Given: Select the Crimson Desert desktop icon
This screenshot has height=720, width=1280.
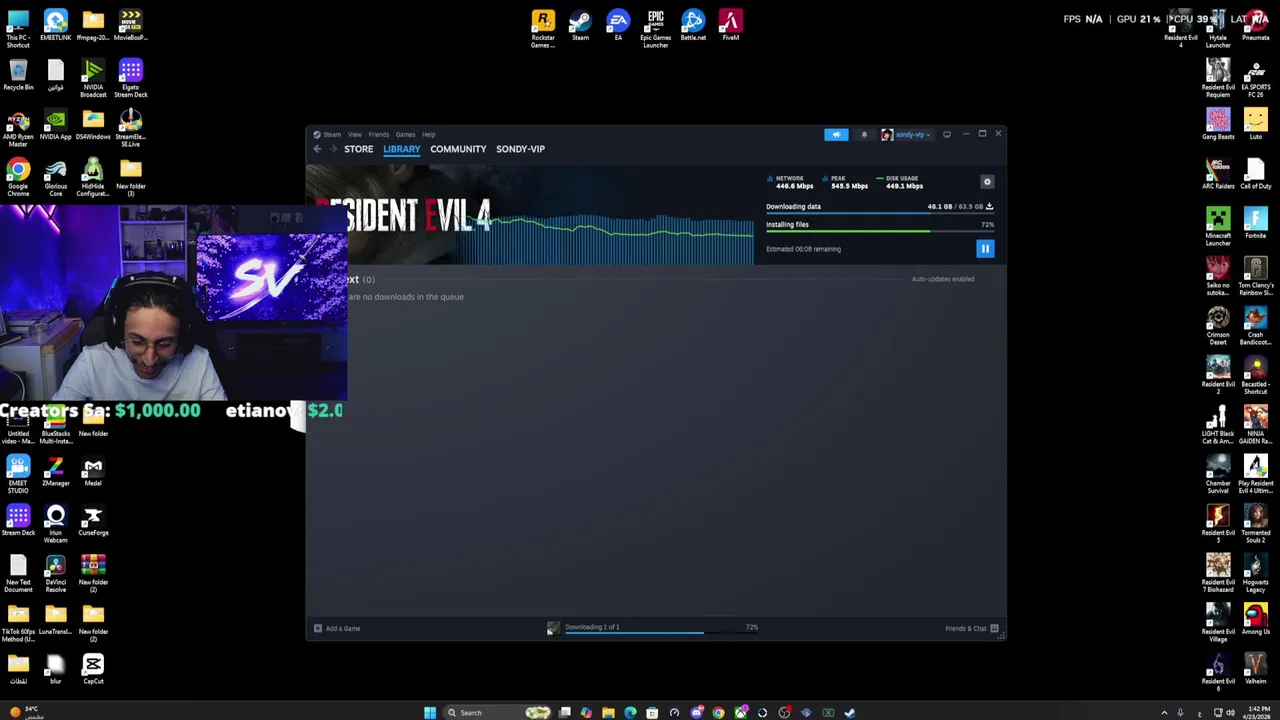Looking at the screenshot, I should point(1218,327).
